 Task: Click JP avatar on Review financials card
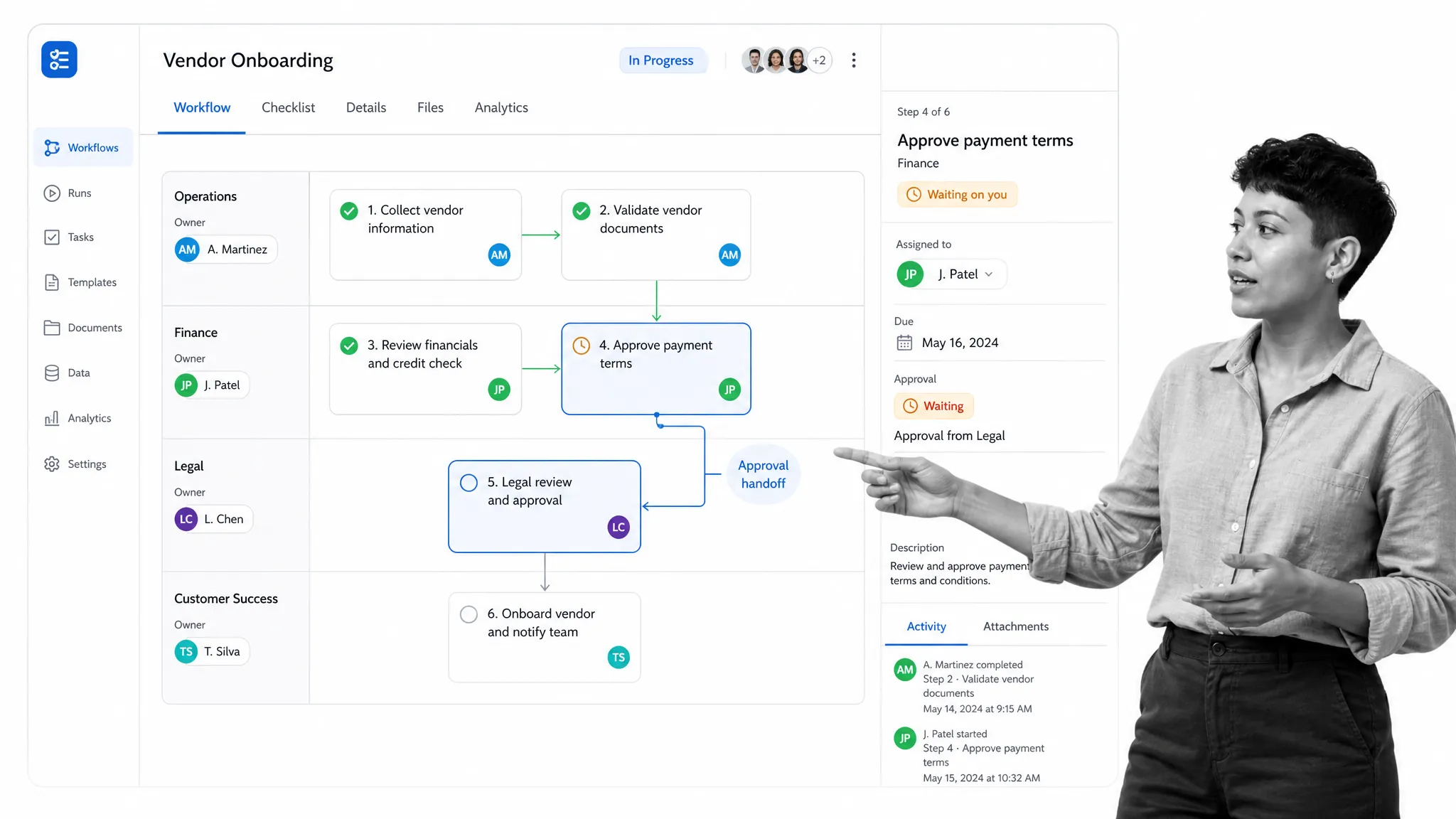click(x=499, y=389)
